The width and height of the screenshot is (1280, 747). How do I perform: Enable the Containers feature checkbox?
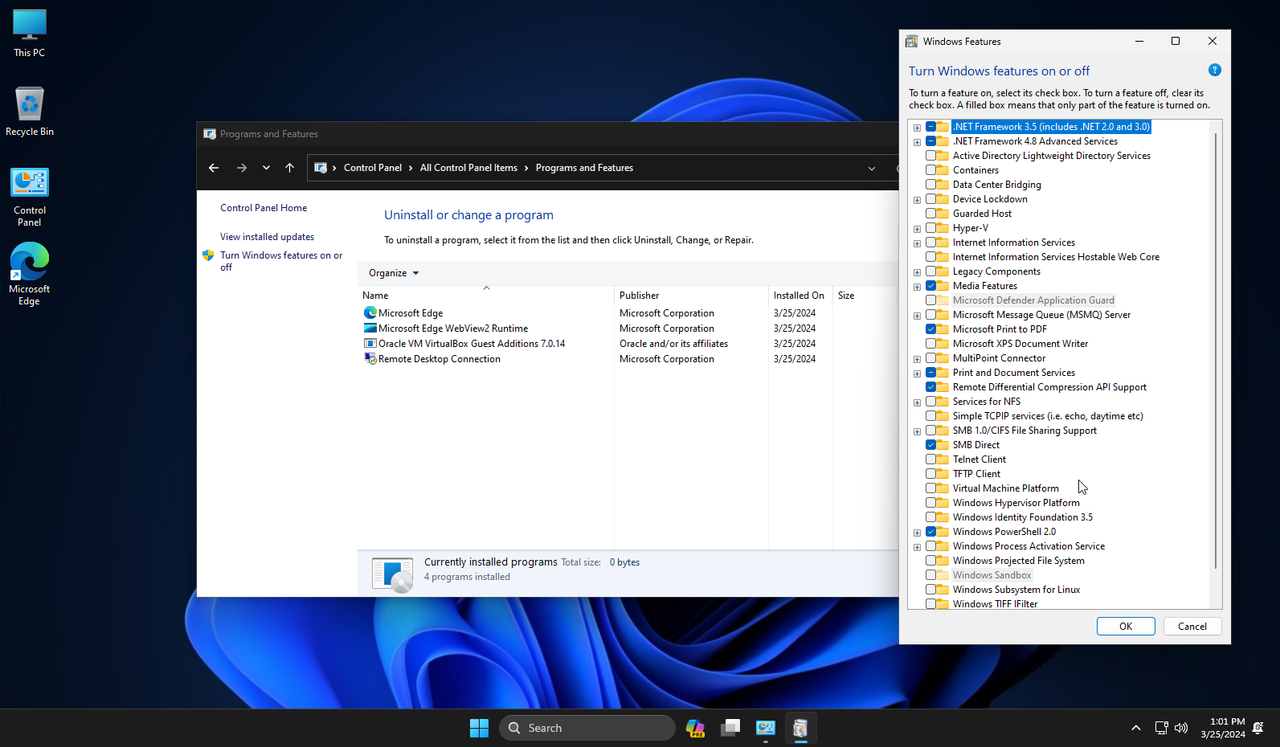[x=931, y=170]
